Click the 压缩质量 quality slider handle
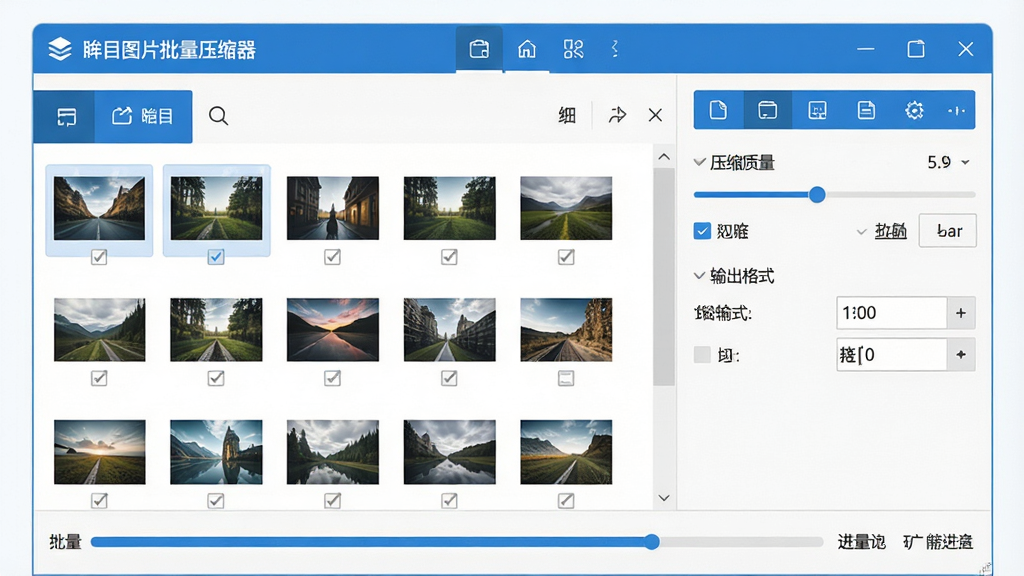1024x576 pixels. click(x=817, y=195)
